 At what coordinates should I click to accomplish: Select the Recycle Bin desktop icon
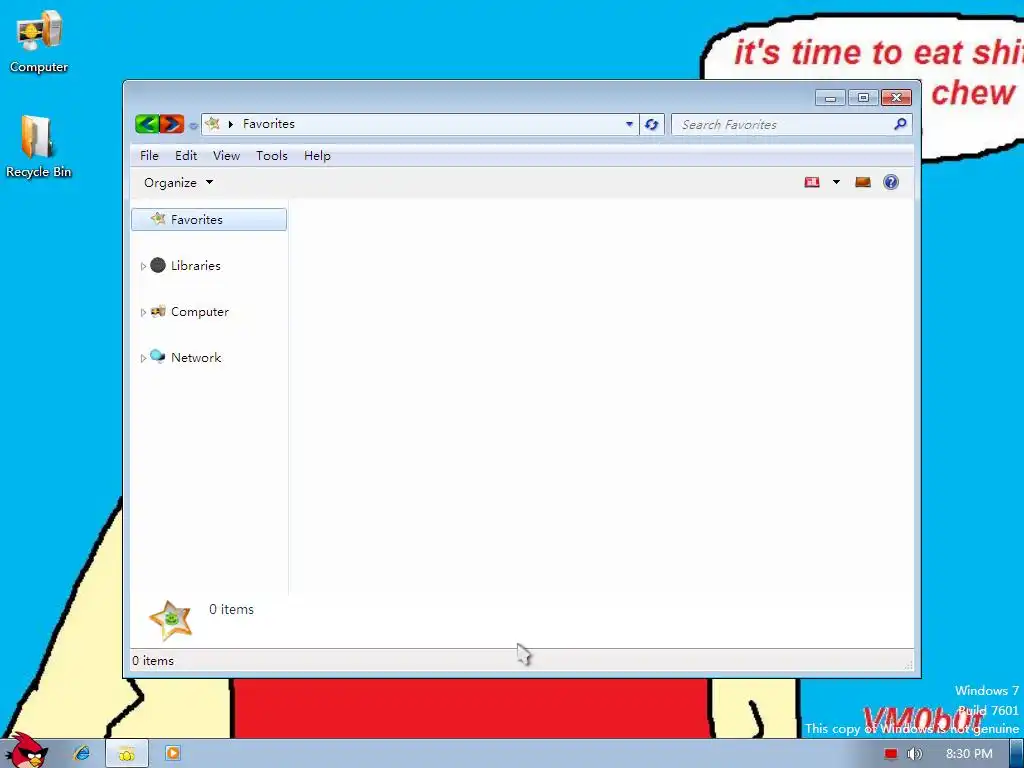pos(38,146)
